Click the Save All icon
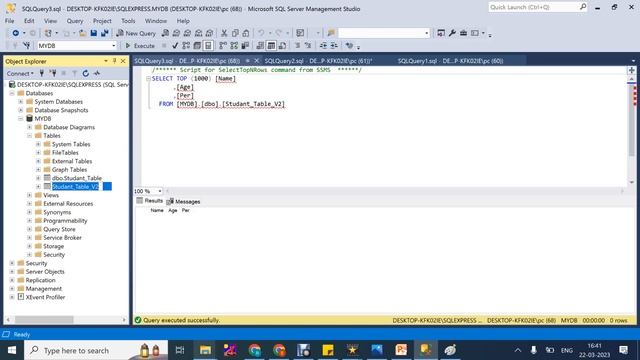 [104, 33]
